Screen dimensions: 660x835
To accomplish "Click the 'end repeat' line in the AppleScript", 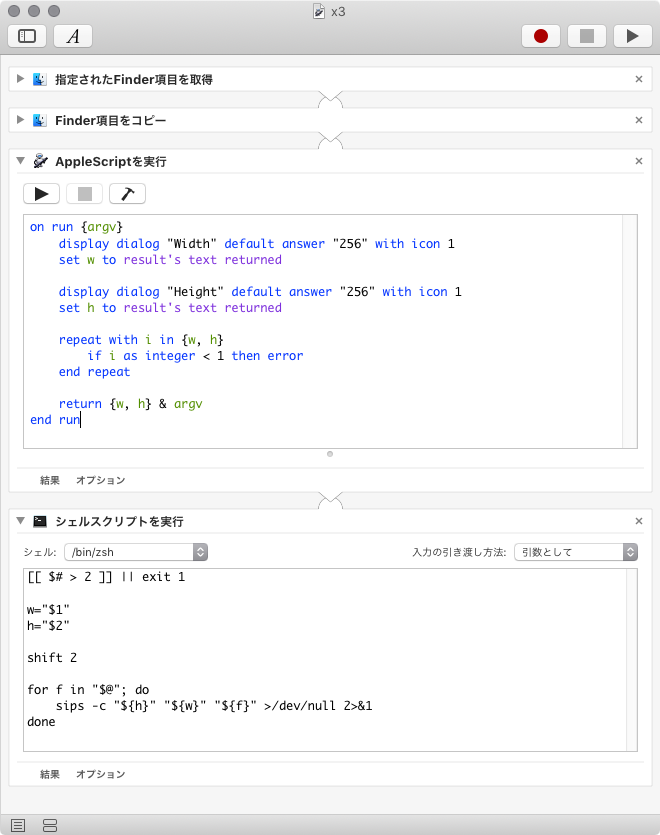I will click(94, 372).
